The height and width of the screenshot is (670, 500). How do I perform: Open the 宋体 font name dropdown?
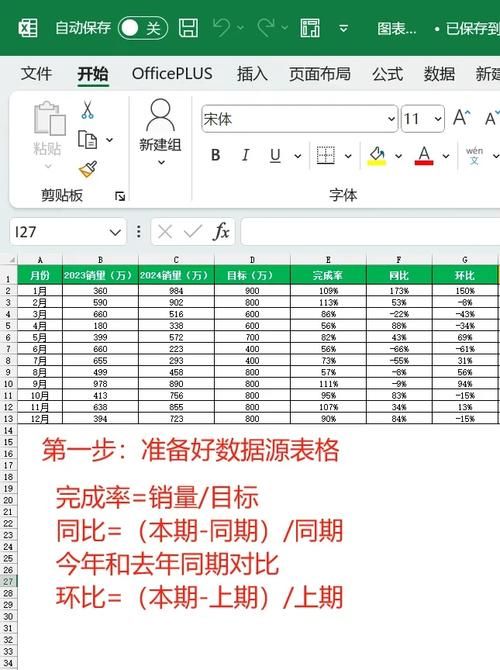(x=391, y=119)
